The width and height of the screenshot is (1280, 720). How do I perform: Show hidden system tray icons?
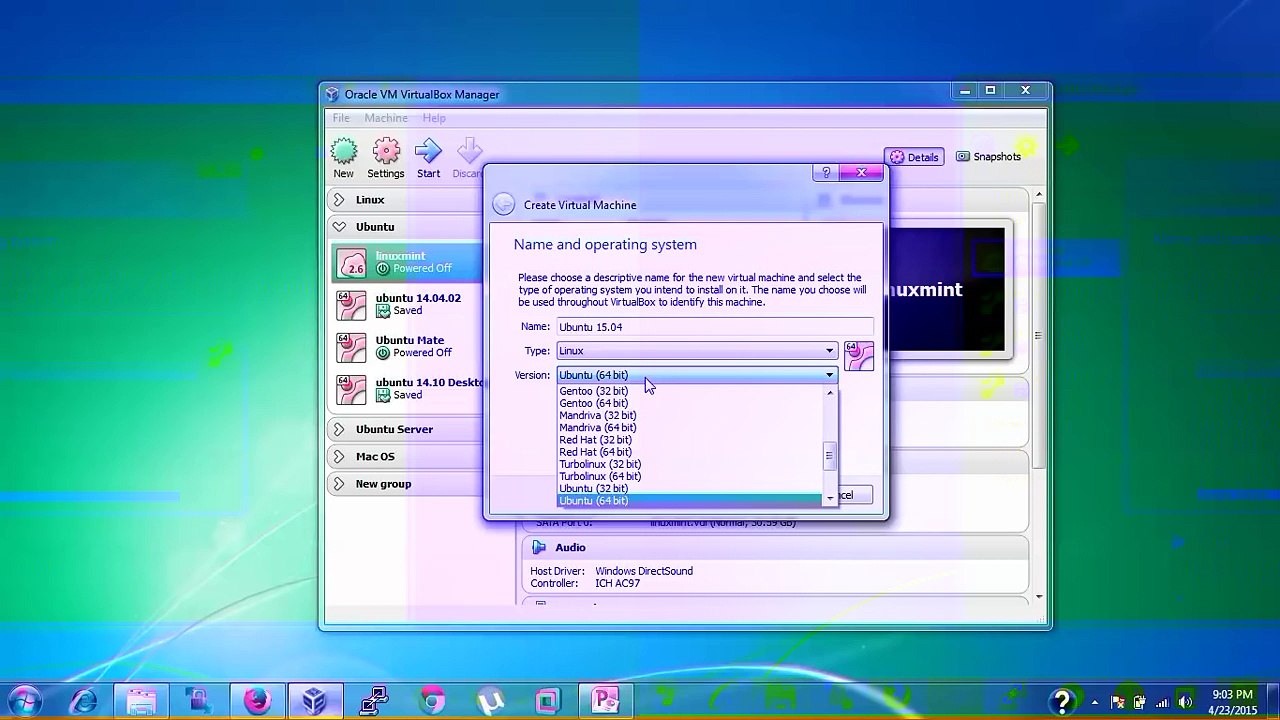click(x=1095, y=702)
